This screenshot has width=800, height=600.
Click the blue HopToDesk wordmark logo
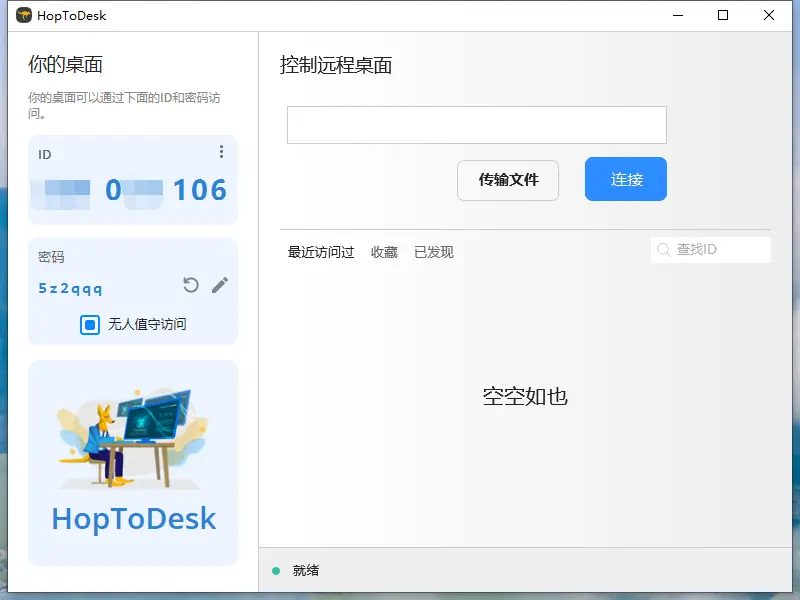pos(132,518)
